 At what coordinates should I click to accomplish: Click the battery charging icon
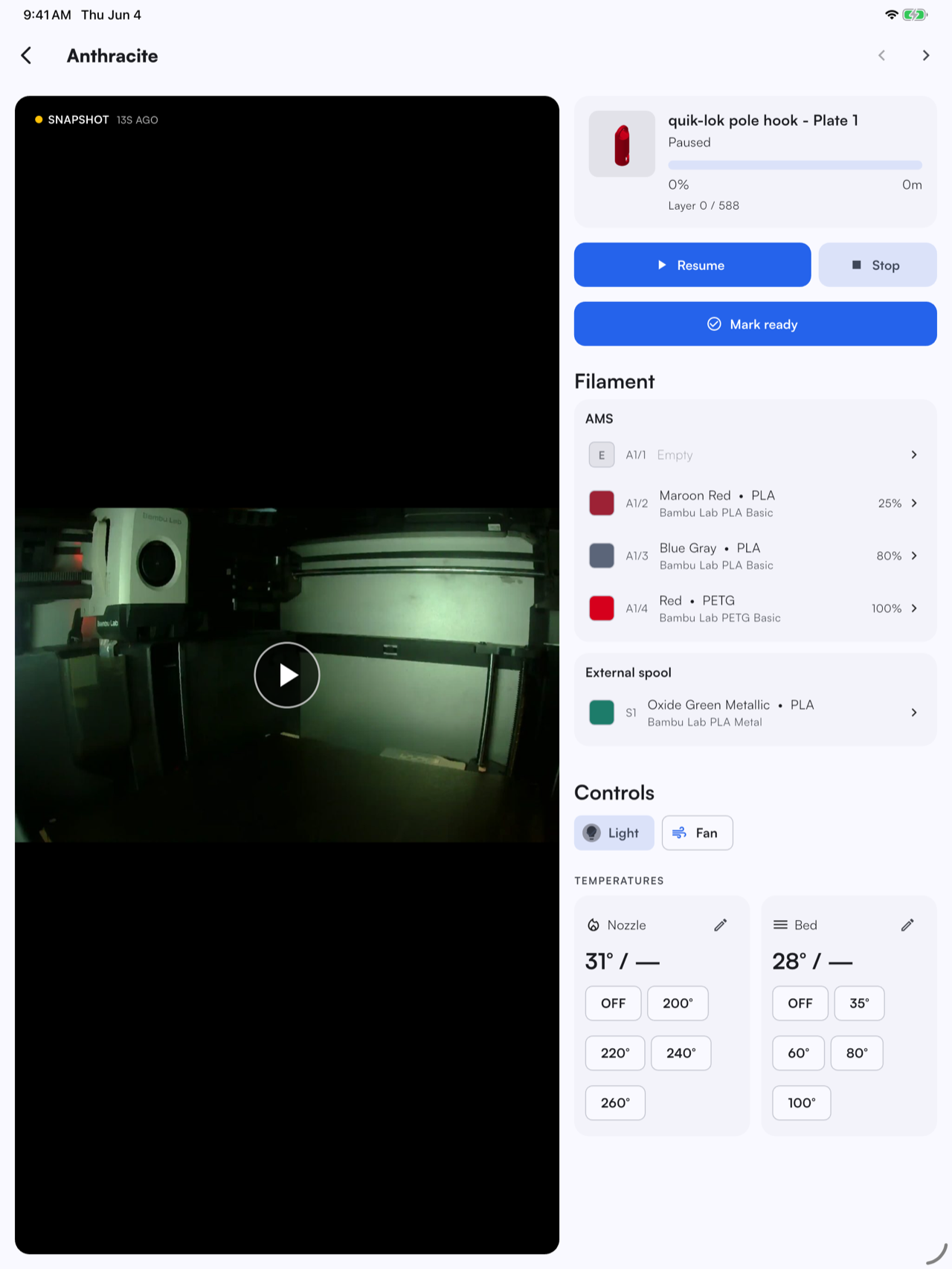[915, 15]
